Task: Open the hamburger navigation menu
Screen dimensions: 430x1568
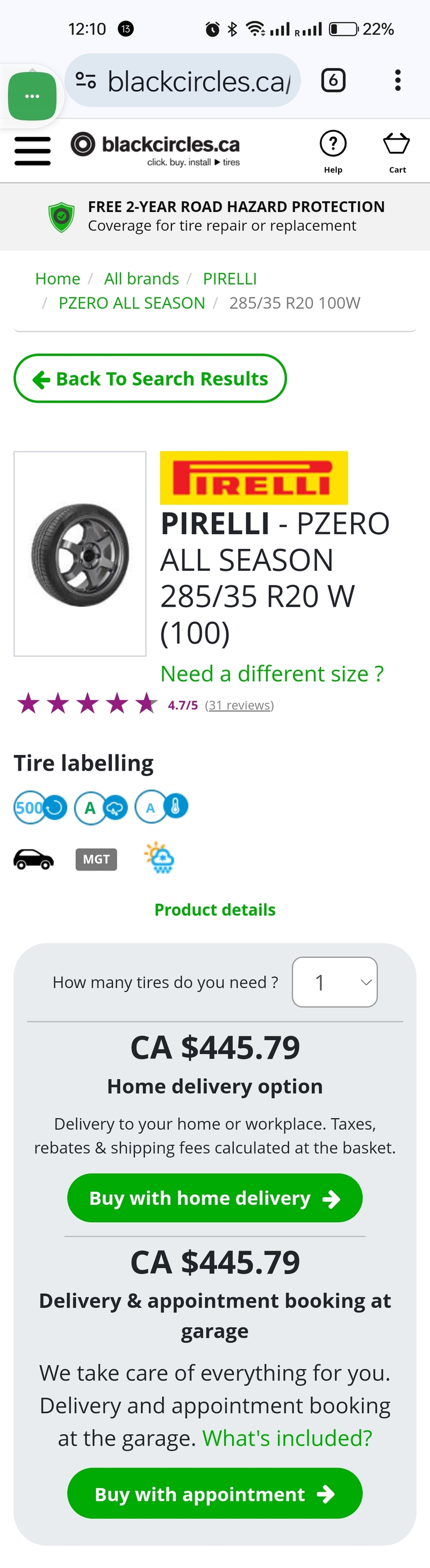Action: (x=32, y=150)
